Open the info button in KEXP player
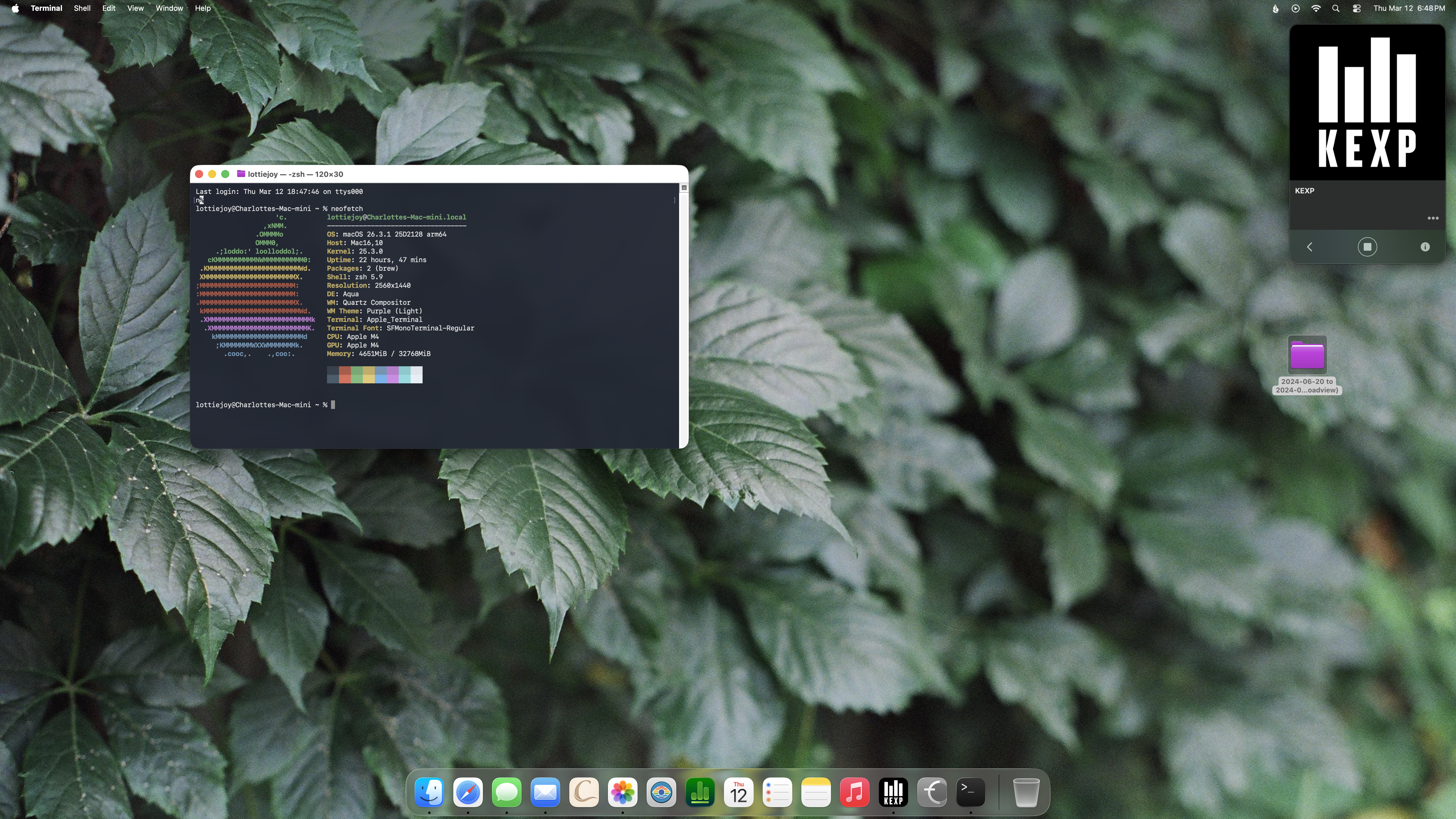This screenshot has width=1456, height=819. pyautogui.click(x=1425, y=247)
